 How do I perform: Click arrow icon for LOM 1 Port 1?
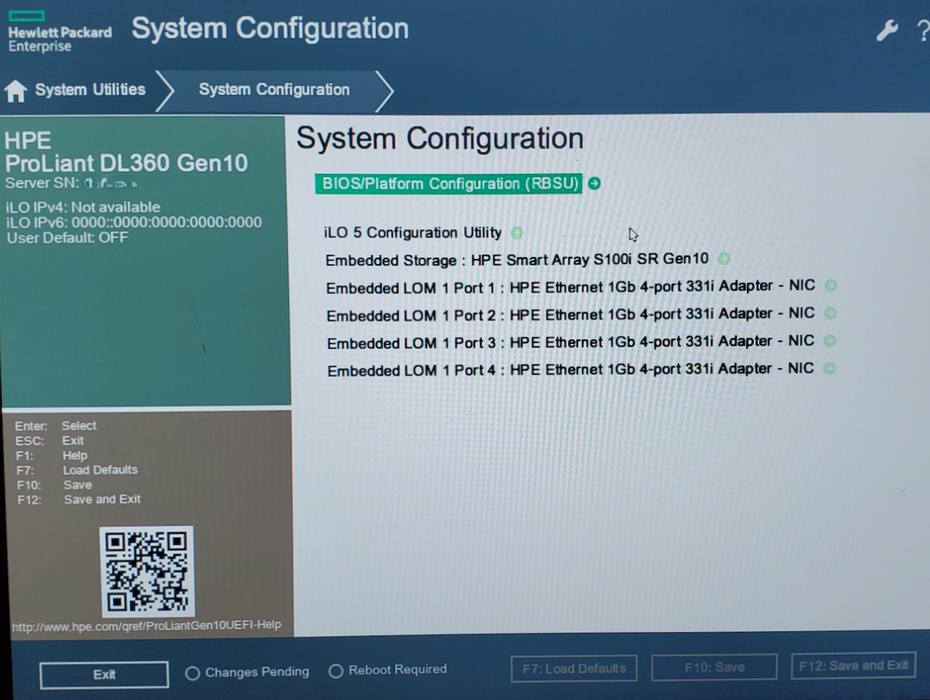click(x=830, y=285)
